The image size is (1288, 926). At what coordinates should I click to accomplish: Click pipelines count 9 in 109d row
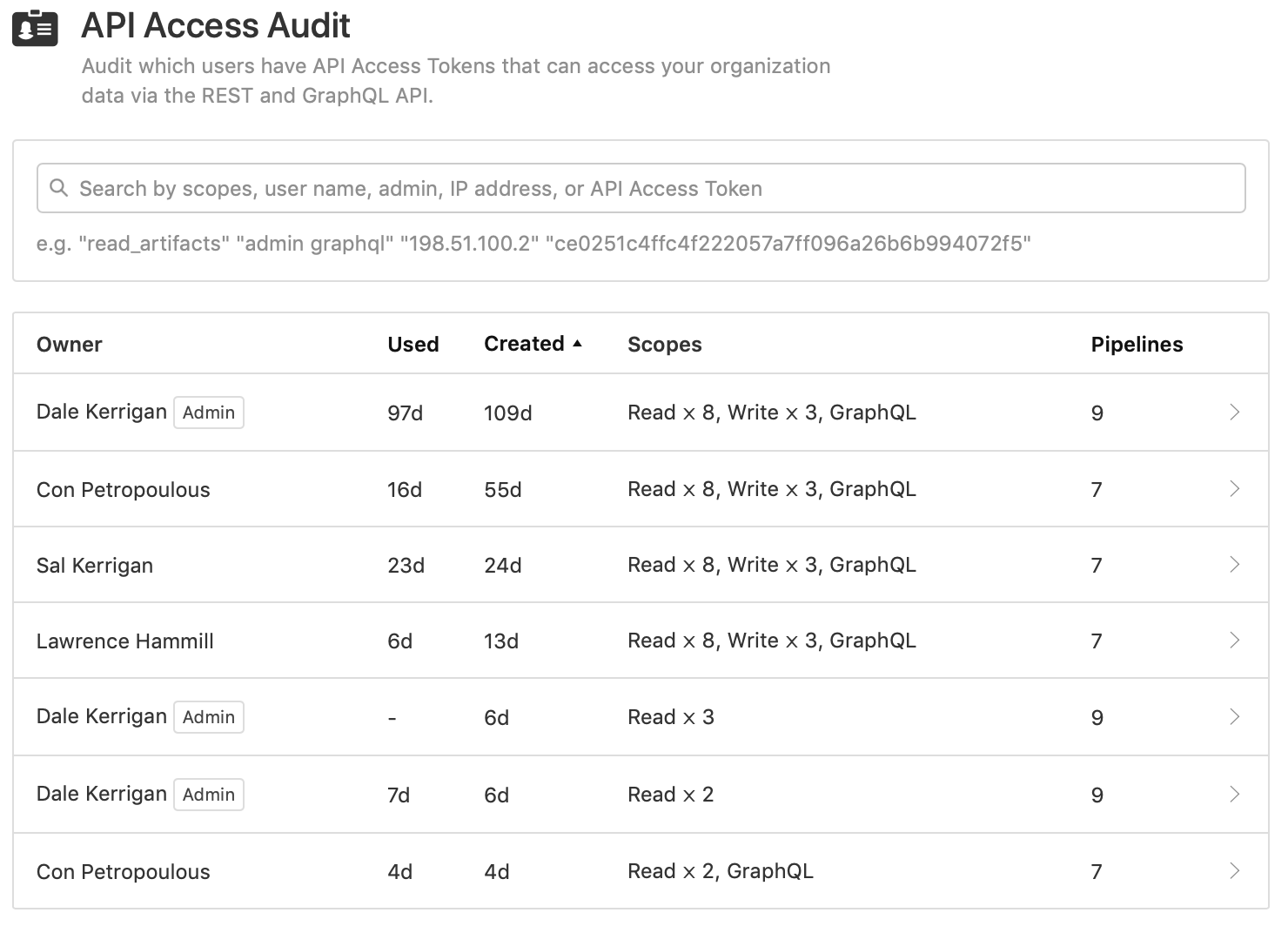1097,413
